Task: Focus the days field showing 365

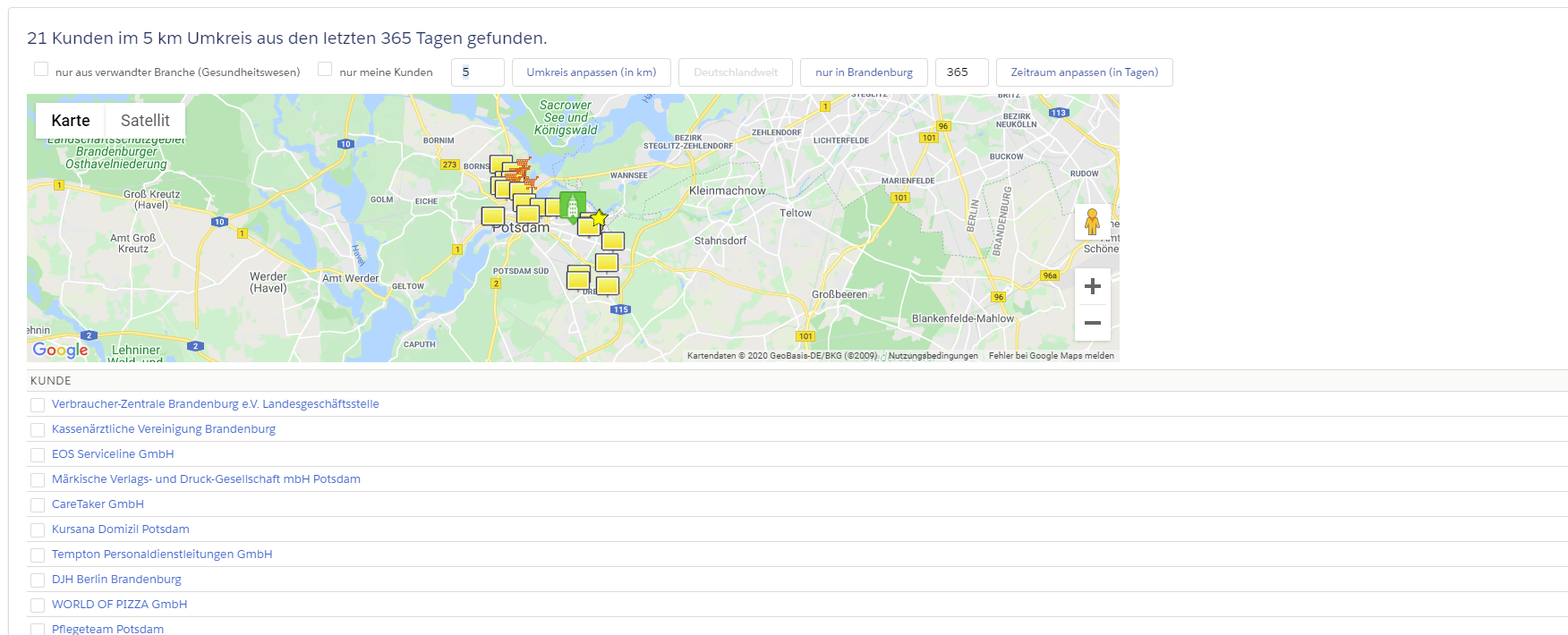Action: point(962,72)
